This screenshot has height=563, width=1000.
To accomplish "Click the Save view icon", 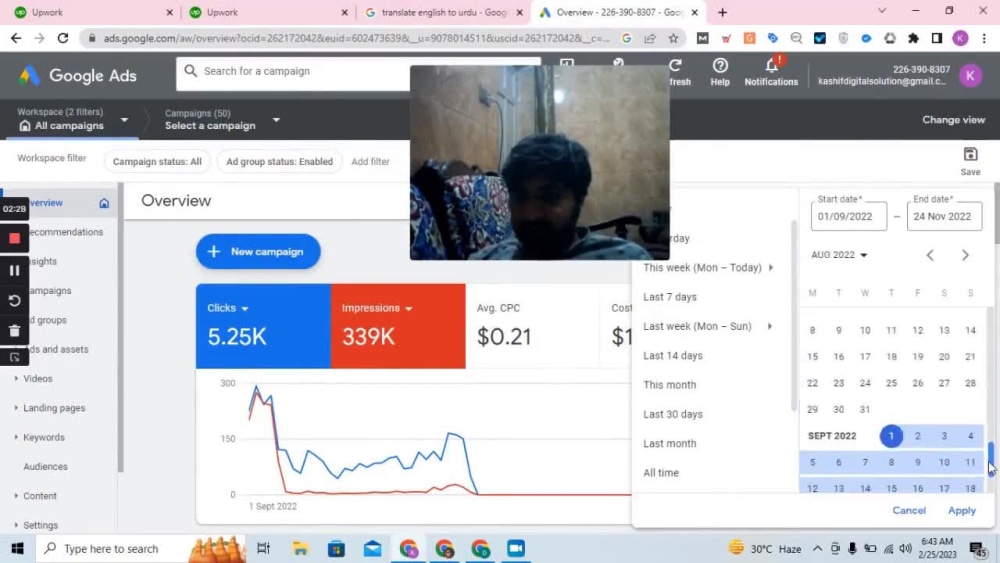I will point(970,161).
